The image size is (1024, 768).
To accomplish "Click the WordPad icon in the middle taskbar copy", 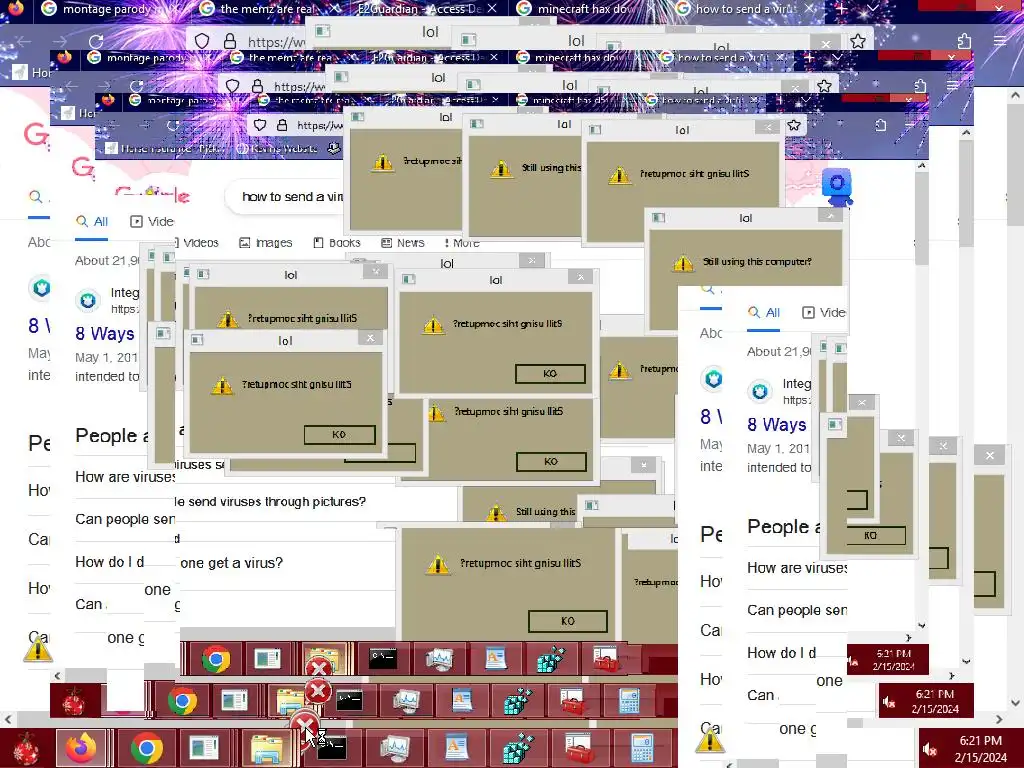I will 462,701.
